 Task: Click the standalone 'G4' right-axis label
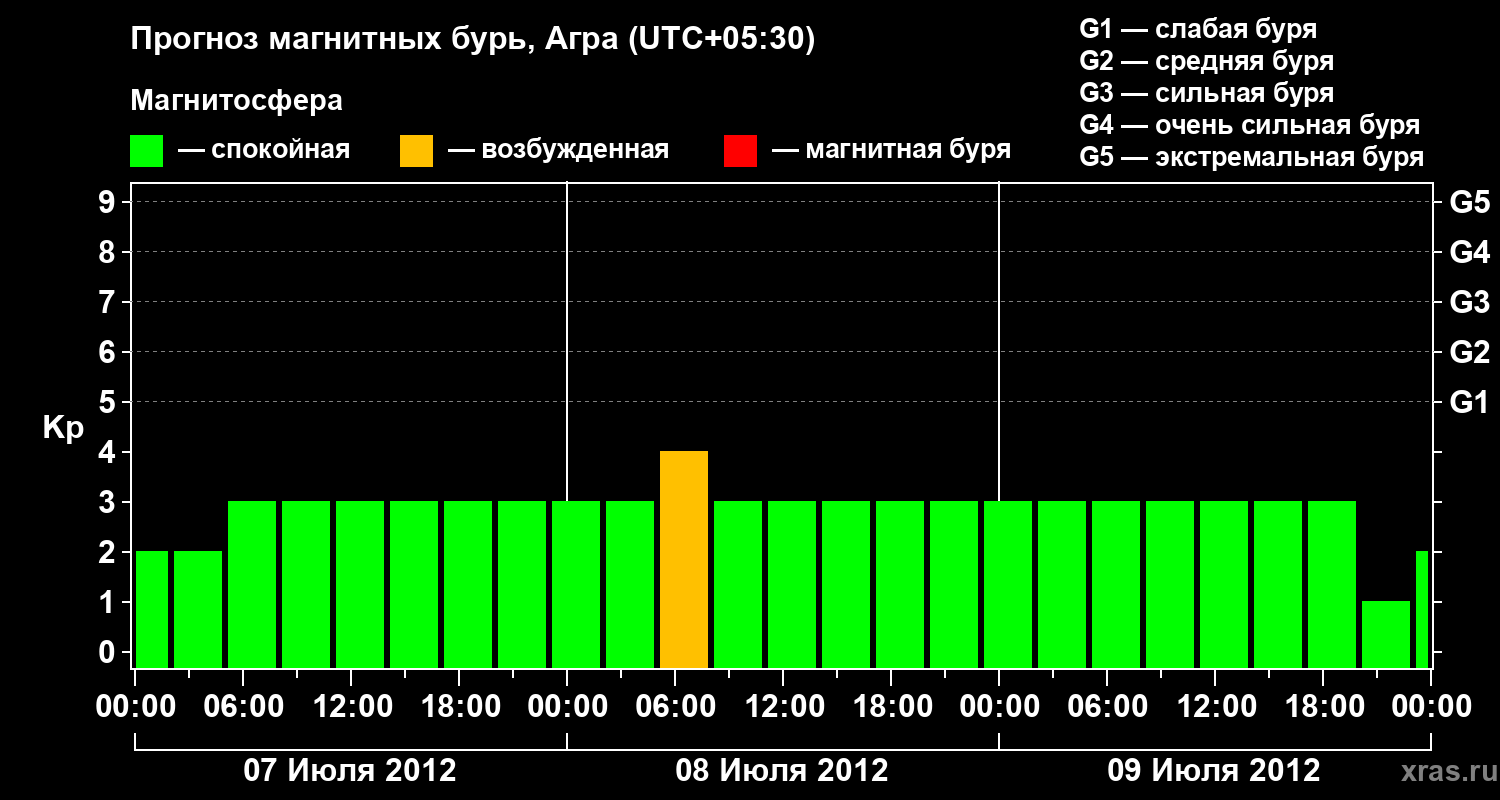coord(1470,253)
